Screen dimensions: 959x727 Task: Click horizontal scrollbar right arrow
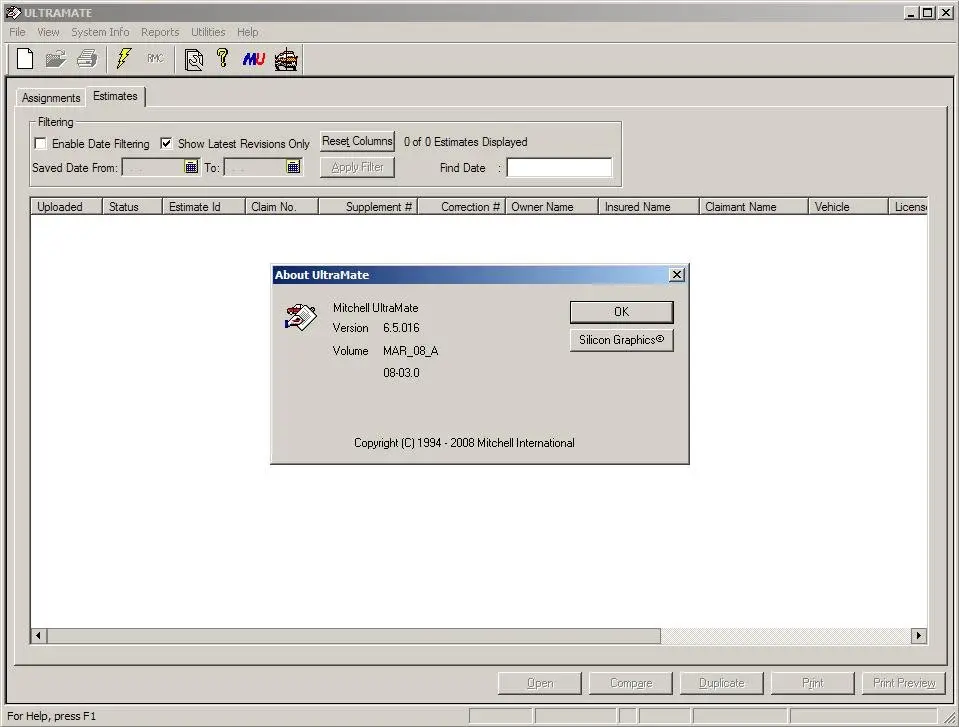918,635
